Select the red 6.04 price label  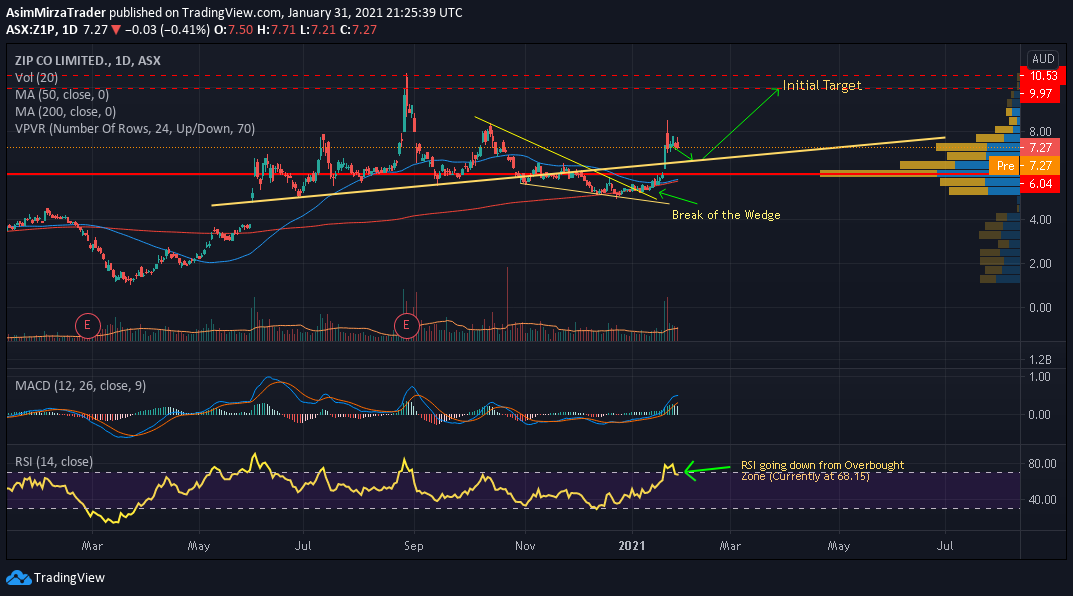(1040, 183)
